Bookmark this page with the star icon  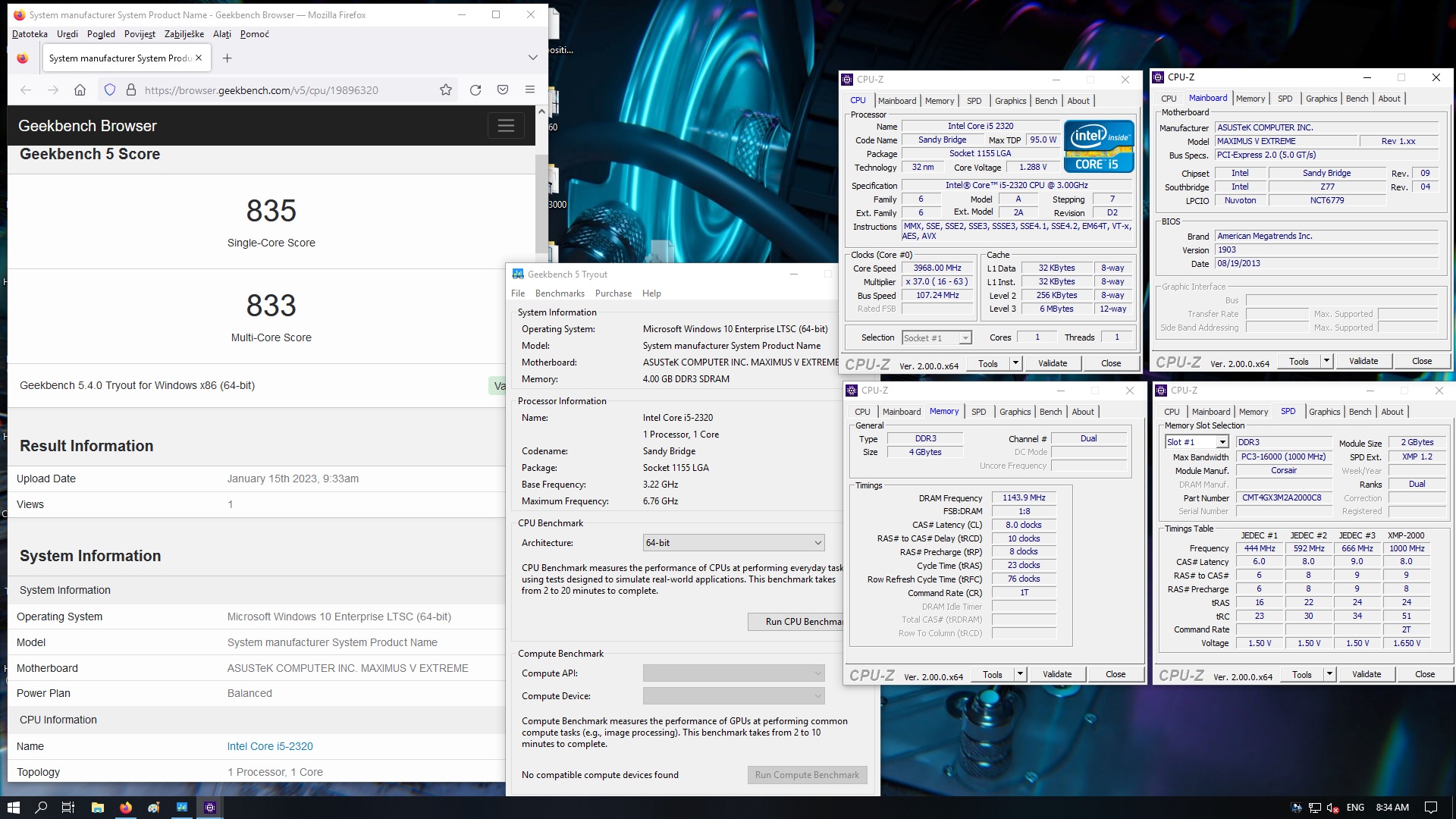point(446,90)
